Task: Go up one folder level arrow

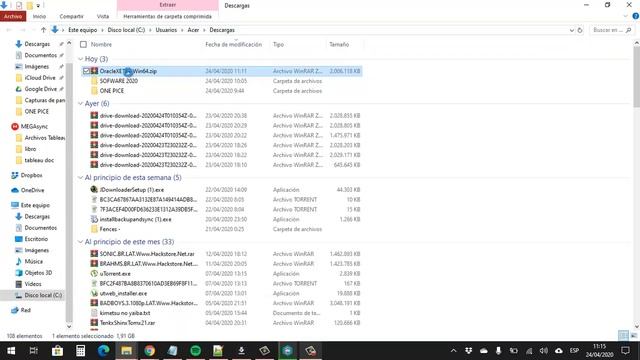Action: point(43,30)
